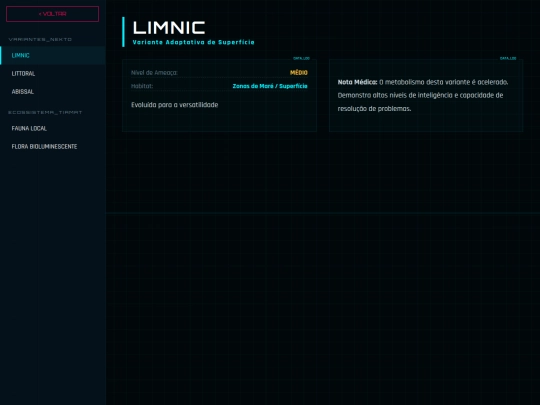Click the Nota Médica heading text

coord(357,82)
